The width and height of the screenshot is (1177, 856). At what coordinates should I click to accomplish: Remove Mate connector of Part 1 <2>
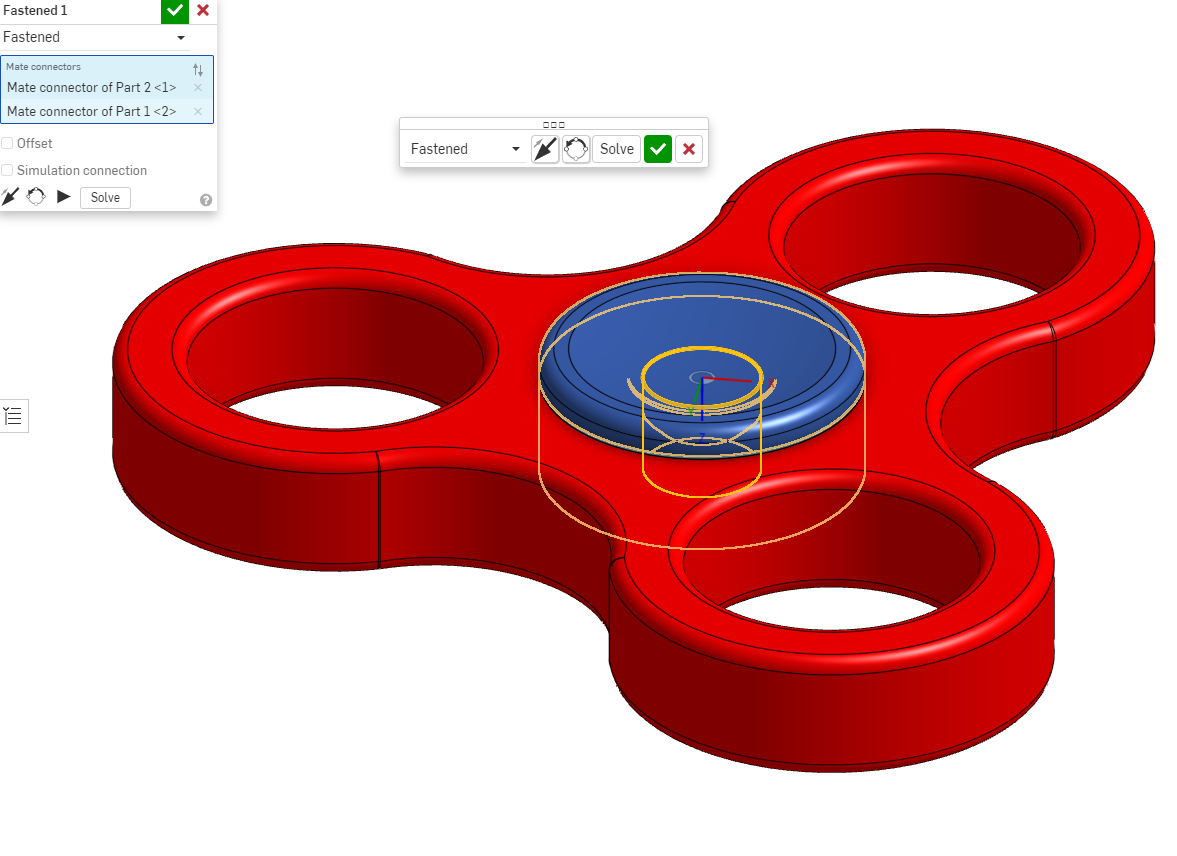pos(198,112)
